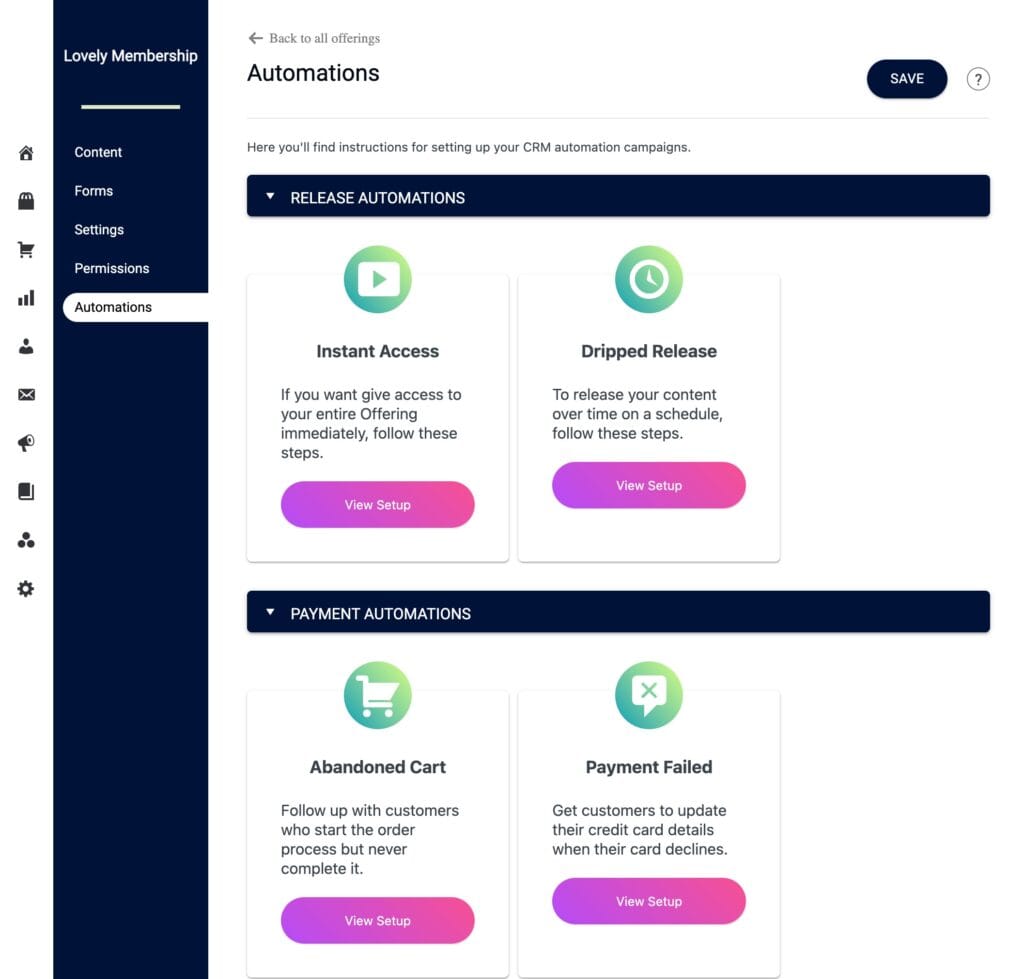Open email via the envelope icon

tap(25, 394)
